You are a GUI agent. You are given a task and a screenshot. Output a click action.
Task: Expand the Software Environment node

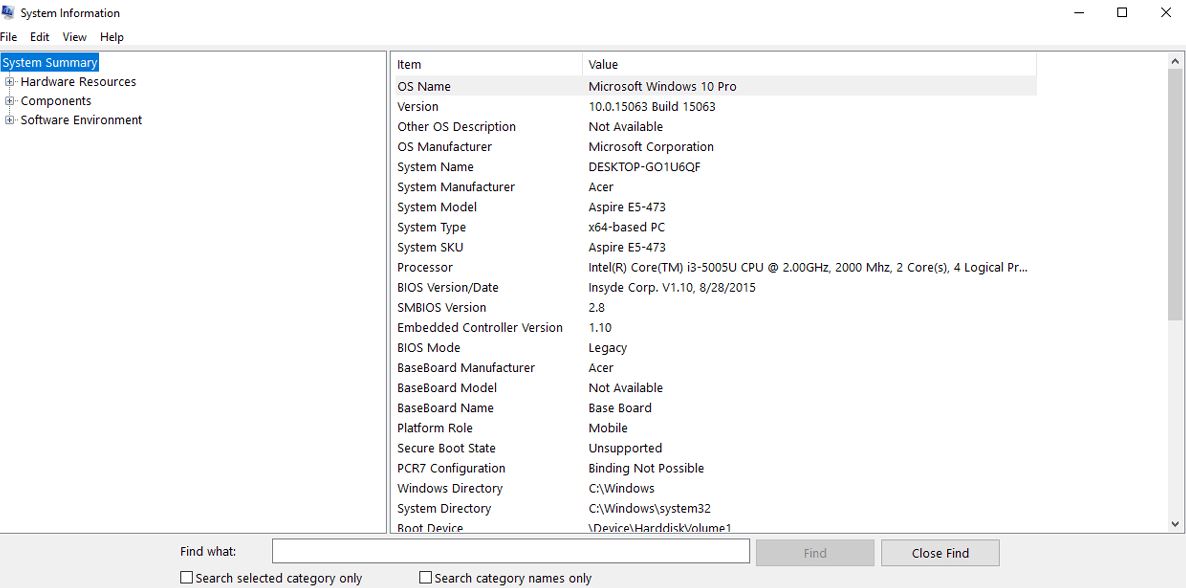[10, 120]
